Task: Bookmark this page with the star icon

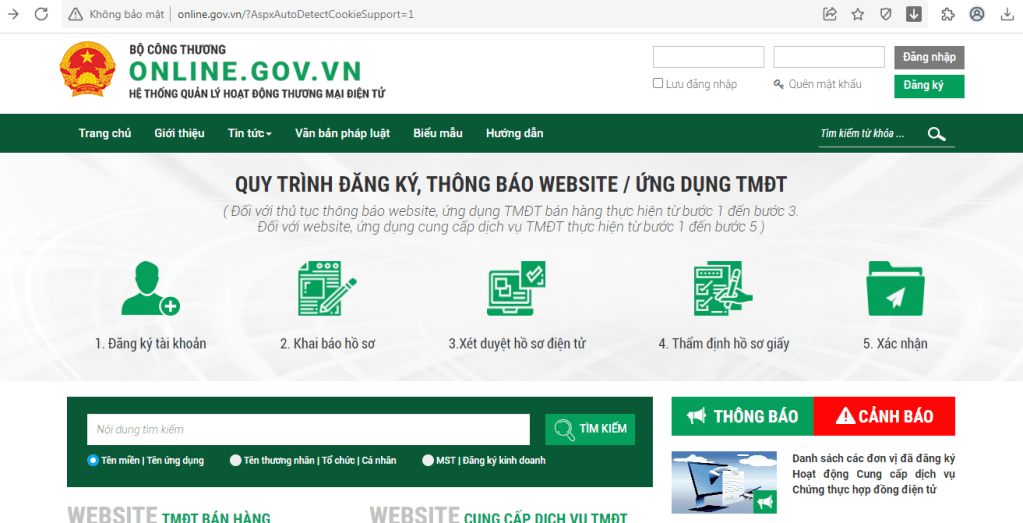Action: pyautogui.click(x=857, y=14)
